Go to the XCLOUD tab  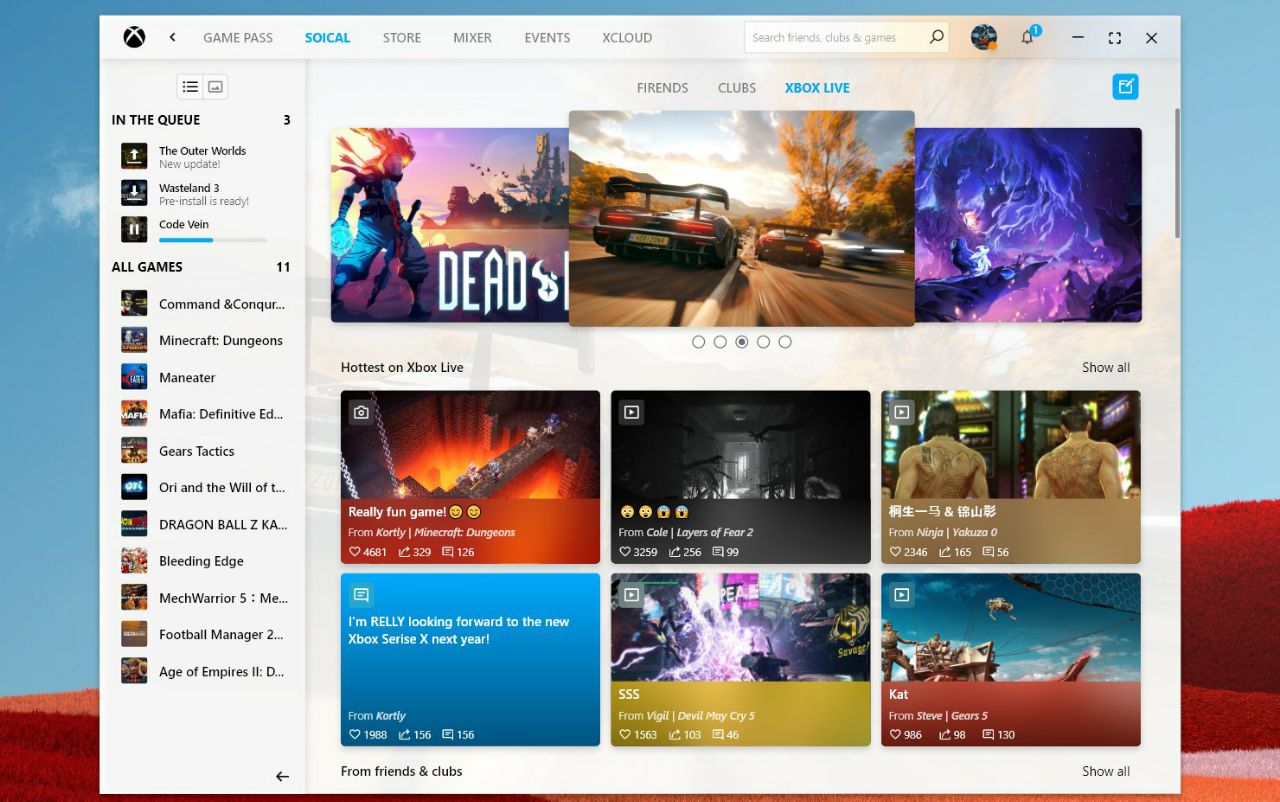click(627, 38)
